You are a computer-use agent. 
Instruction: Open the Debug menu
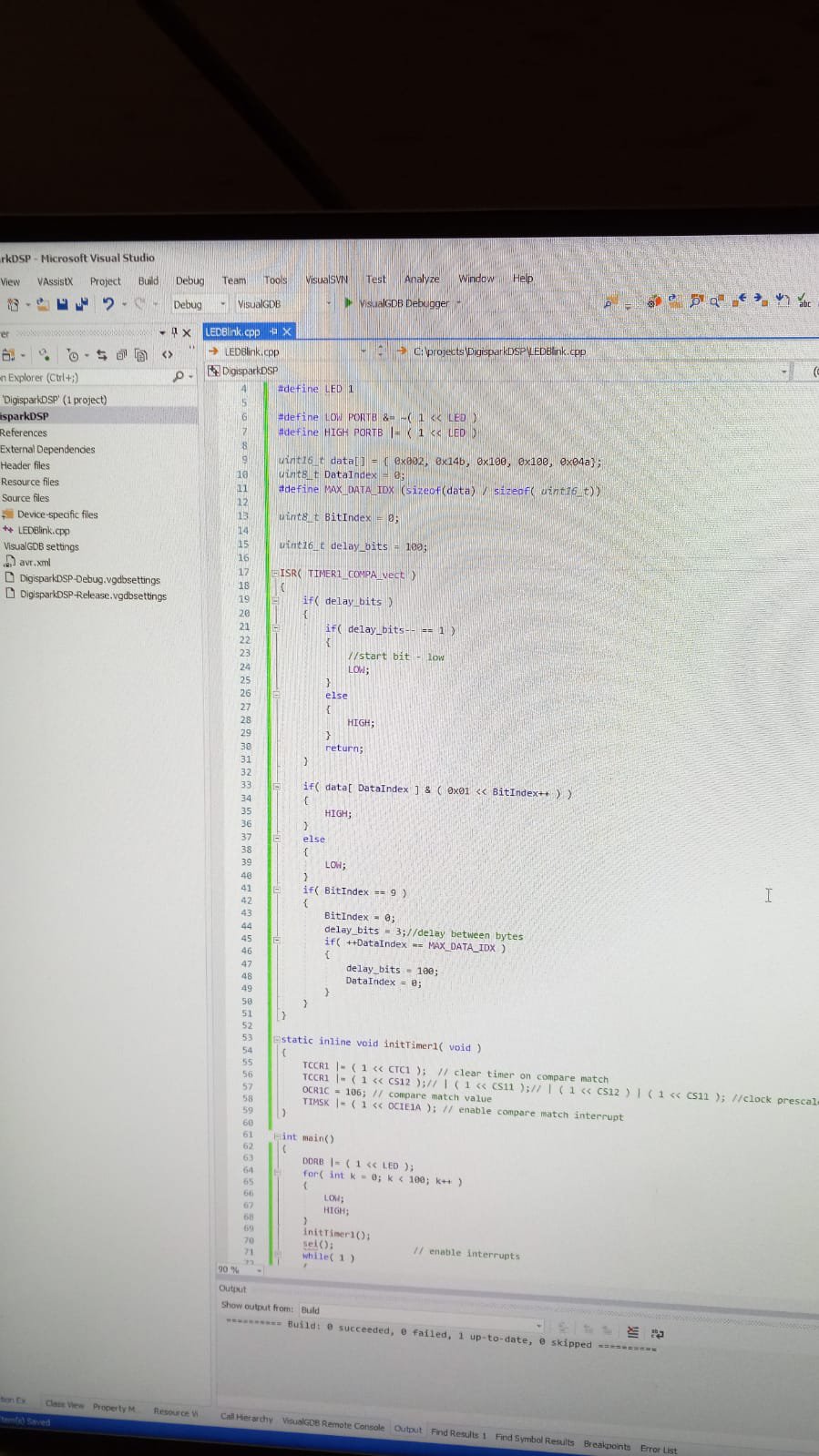click(189, 280)
